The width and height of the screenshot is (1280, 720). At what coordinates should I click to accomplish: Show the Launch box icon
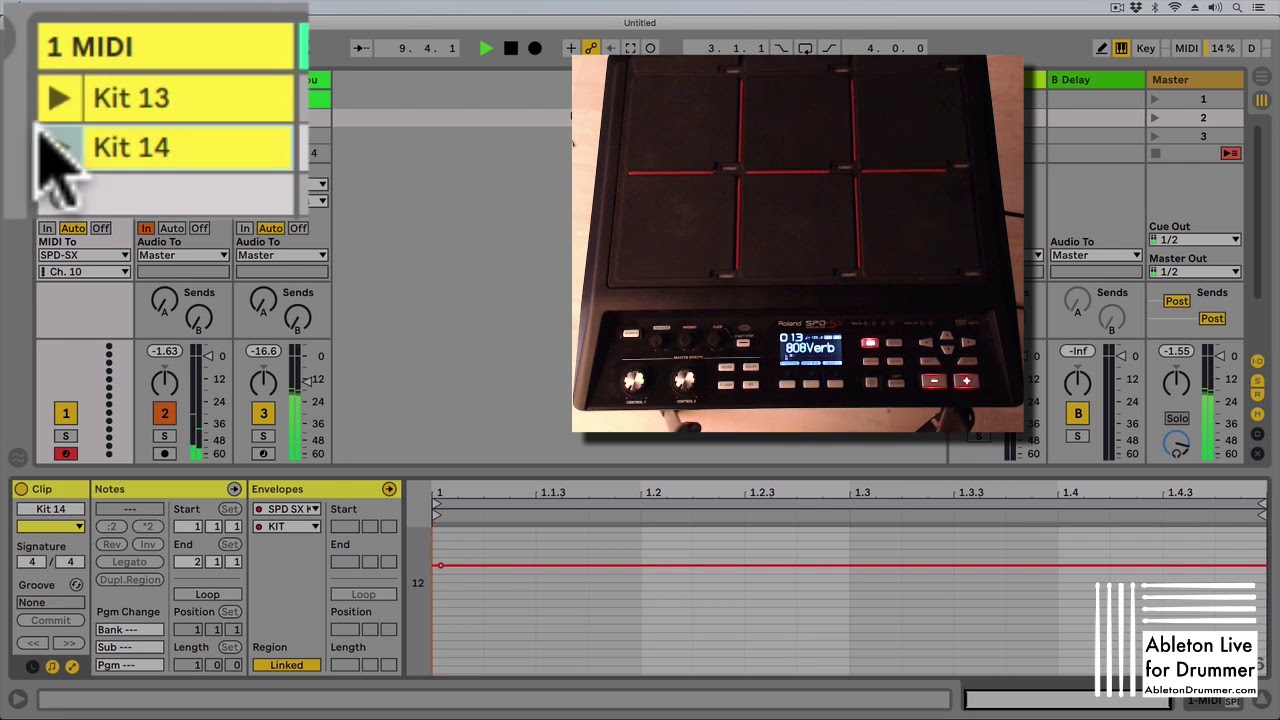32,666
